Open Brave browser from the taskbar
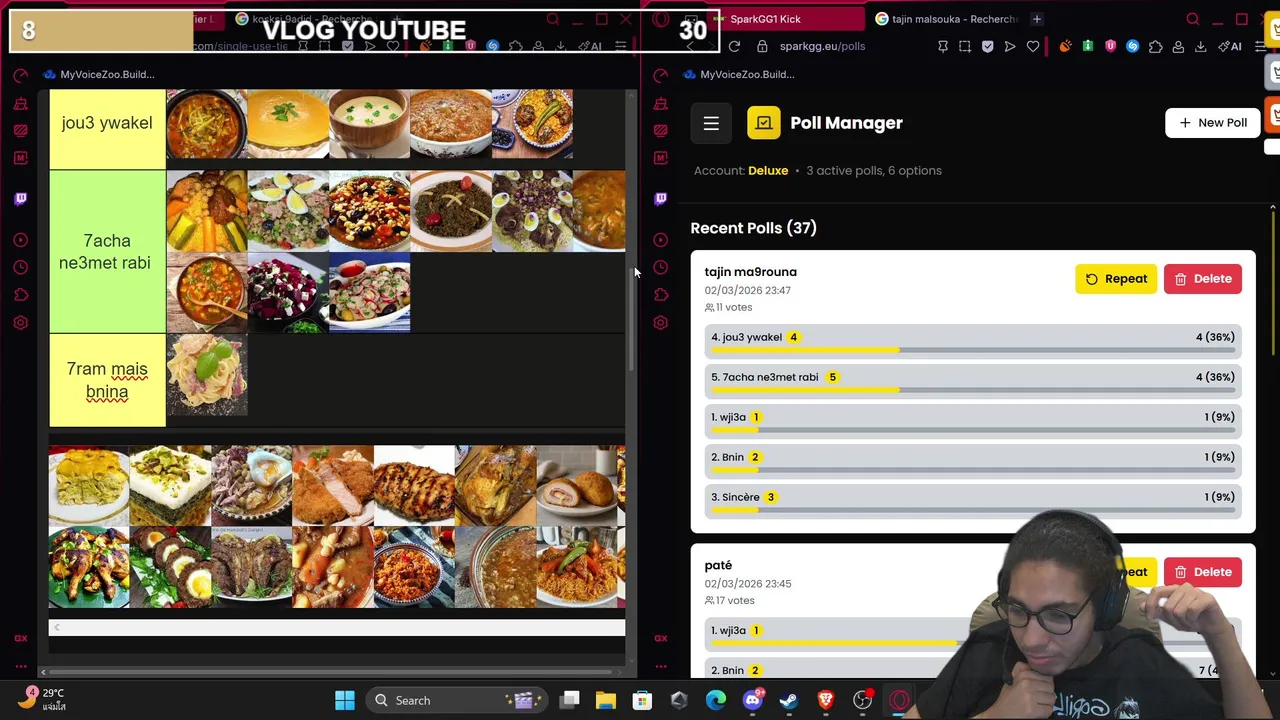Image resolution: width=1280 pixels, height=720 pixels. tap(825, 700)
